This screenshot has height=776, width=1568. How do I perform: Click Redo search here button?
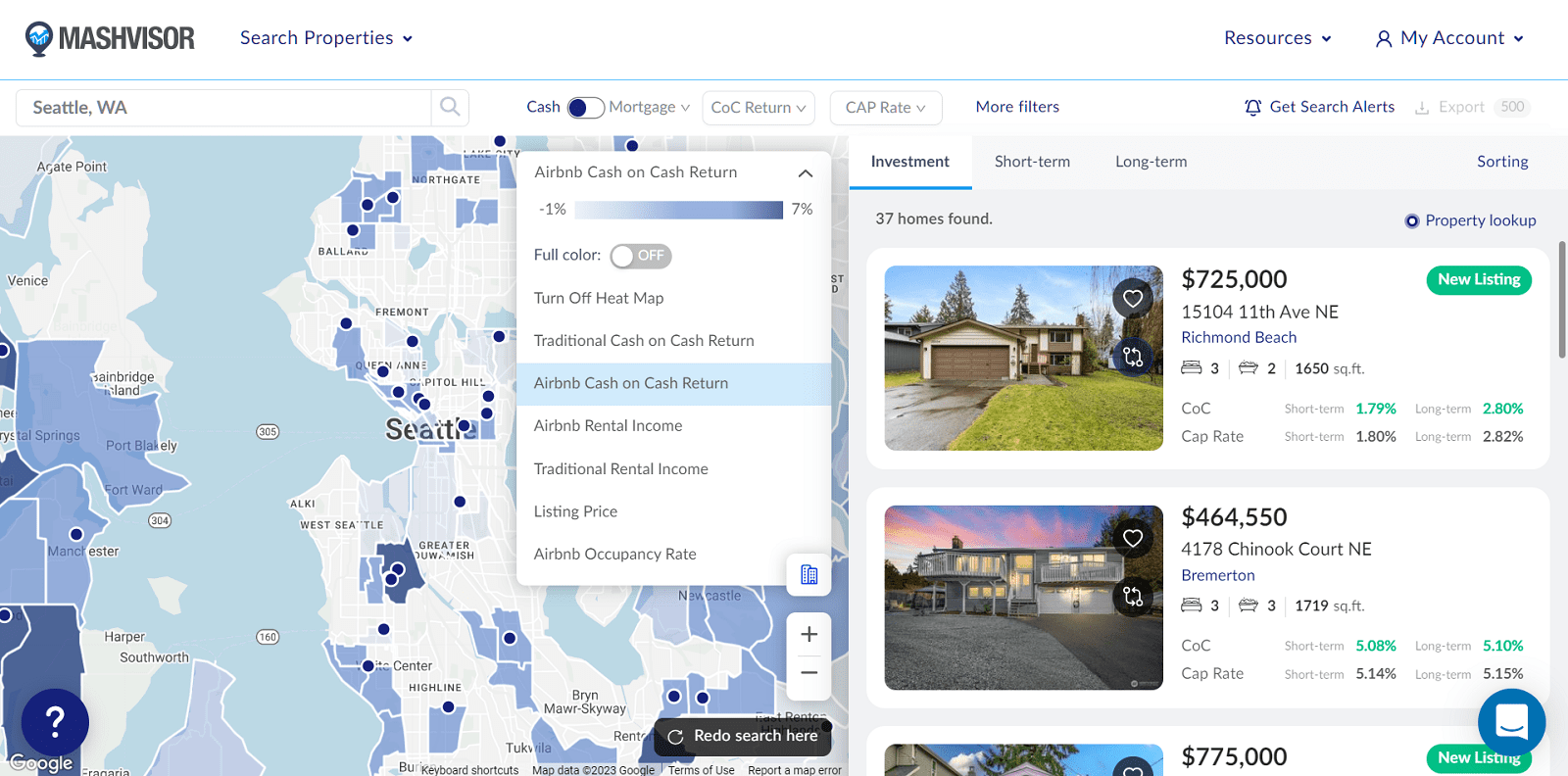743,737
